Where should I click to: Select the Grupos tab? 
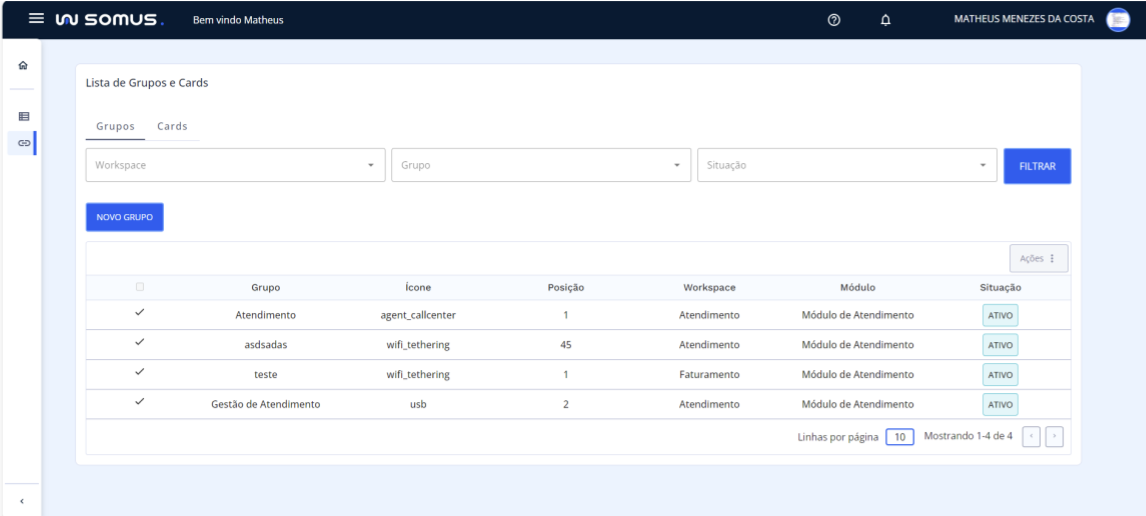click(x=115, y=126)
